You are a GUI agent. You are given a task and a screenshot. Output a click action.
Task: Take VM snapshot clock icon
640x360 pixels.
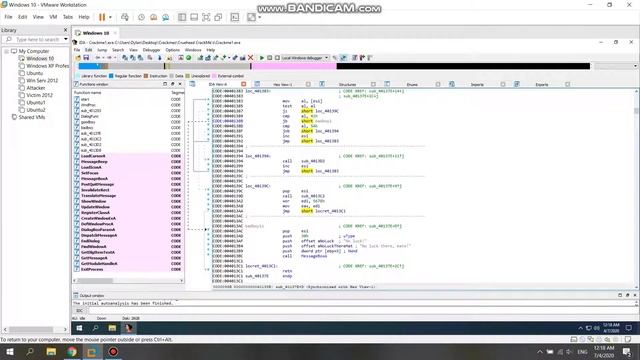(141, 17)
